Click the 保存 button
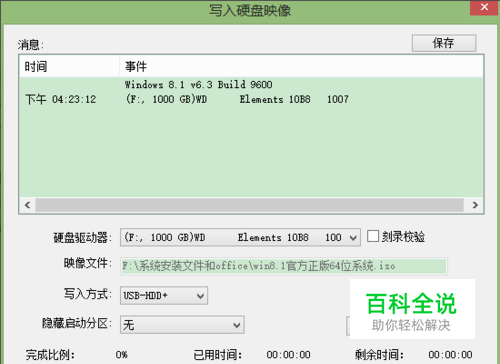The height and width of the screenshot is (364, 500). pyautogui.click(x=444, y=43)
